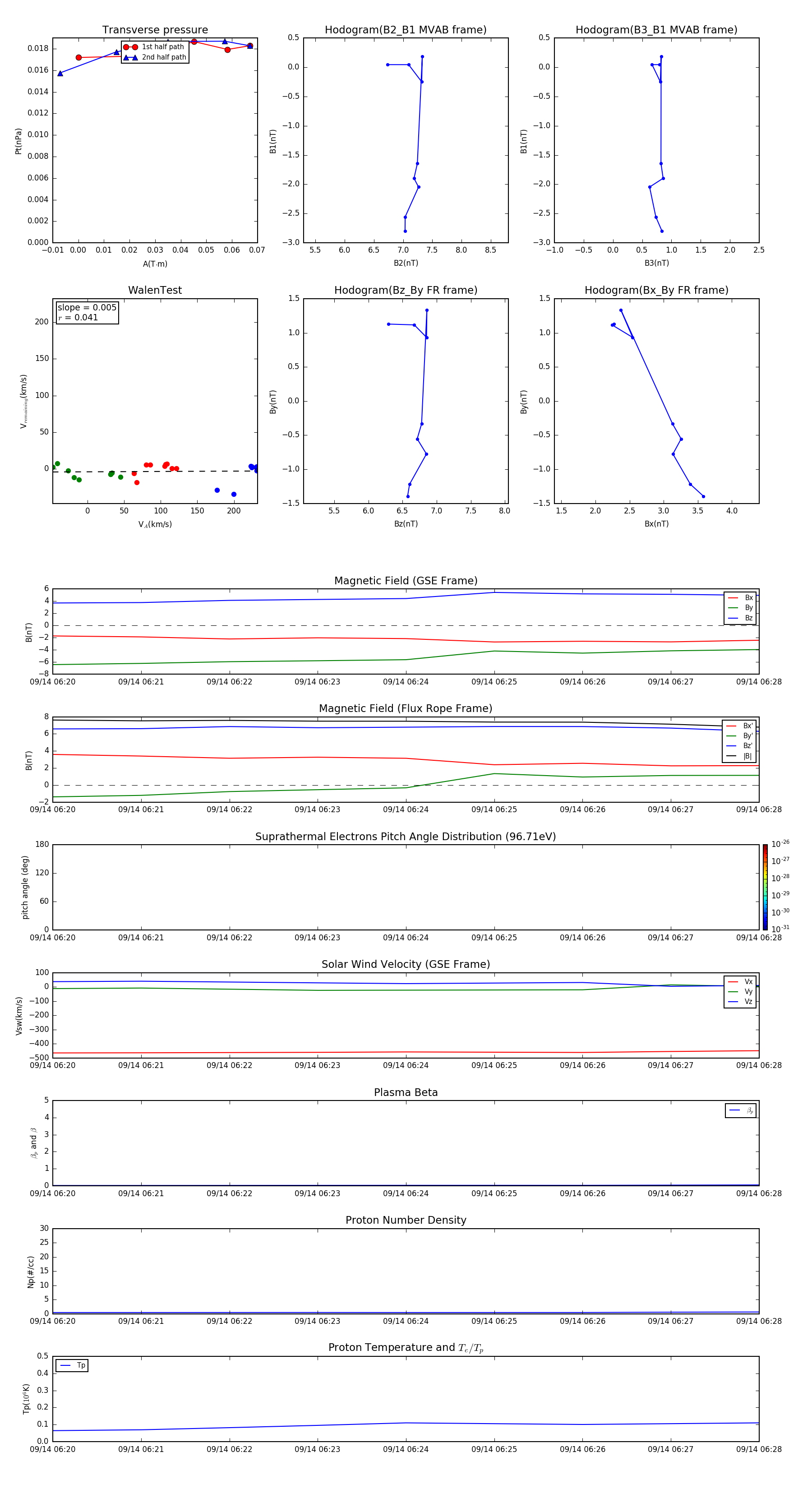Click the 'Magnetic Field (GSE Frame)' title

406,581
